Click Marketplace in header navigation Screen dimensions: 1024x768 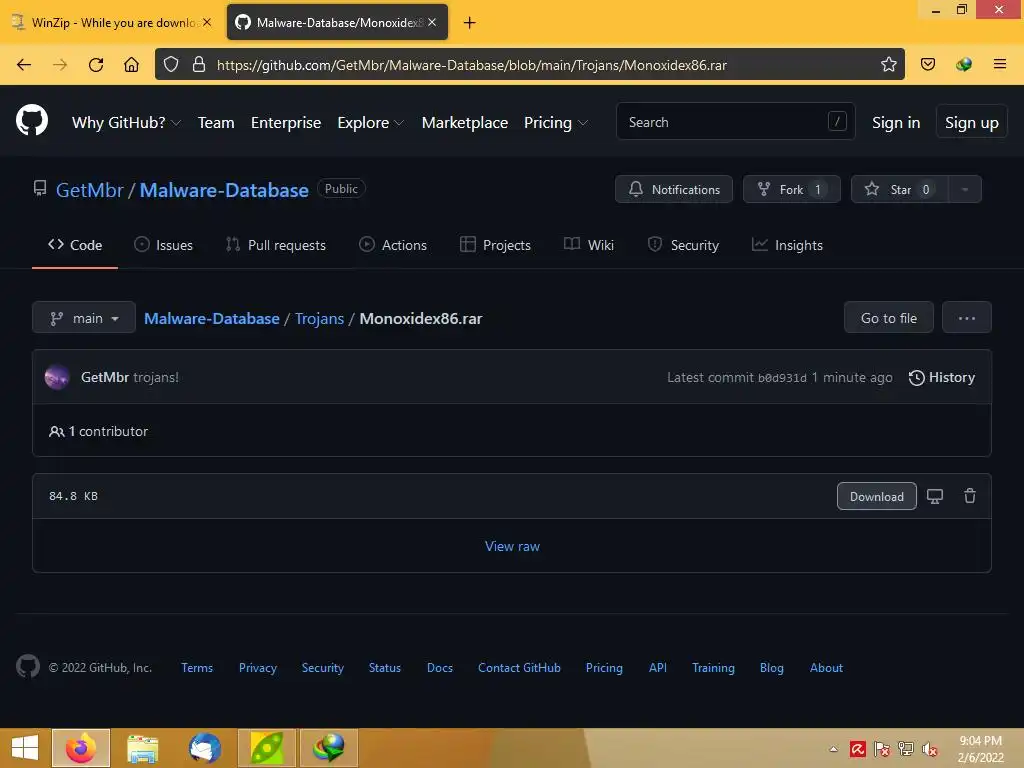point(465,122)
